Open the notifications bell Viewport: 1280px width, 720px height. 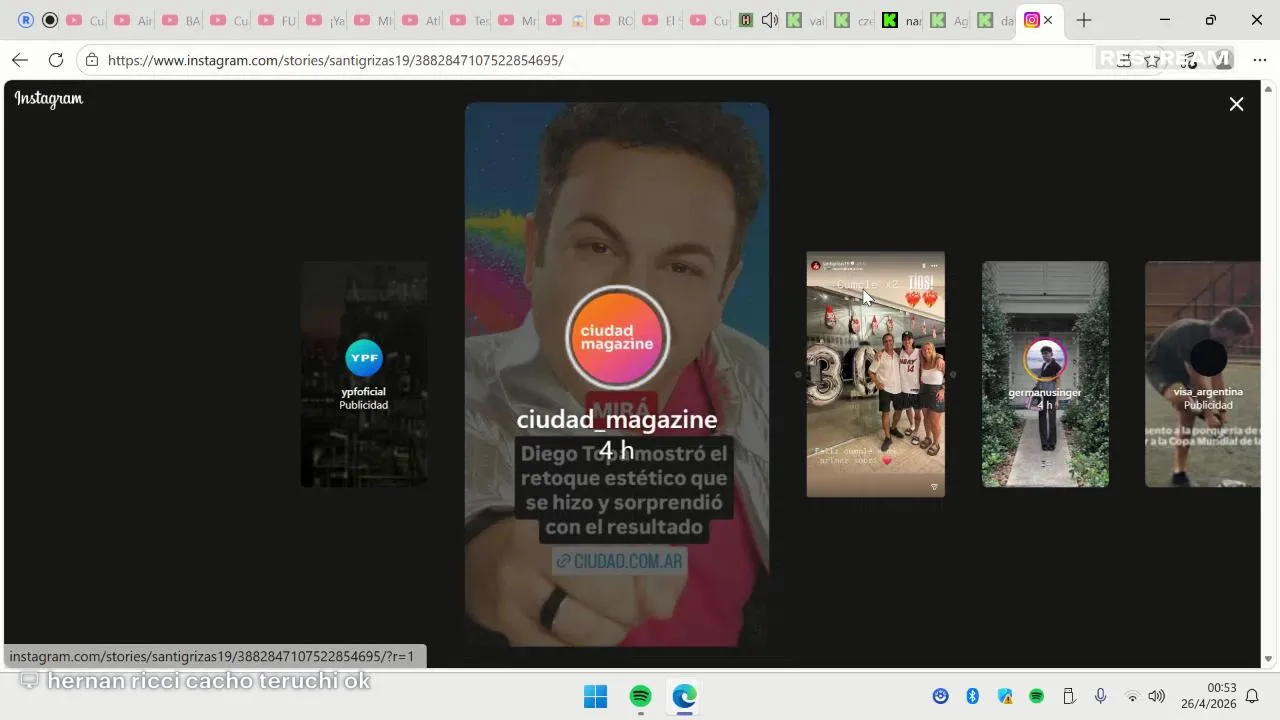coord(1252,696)
